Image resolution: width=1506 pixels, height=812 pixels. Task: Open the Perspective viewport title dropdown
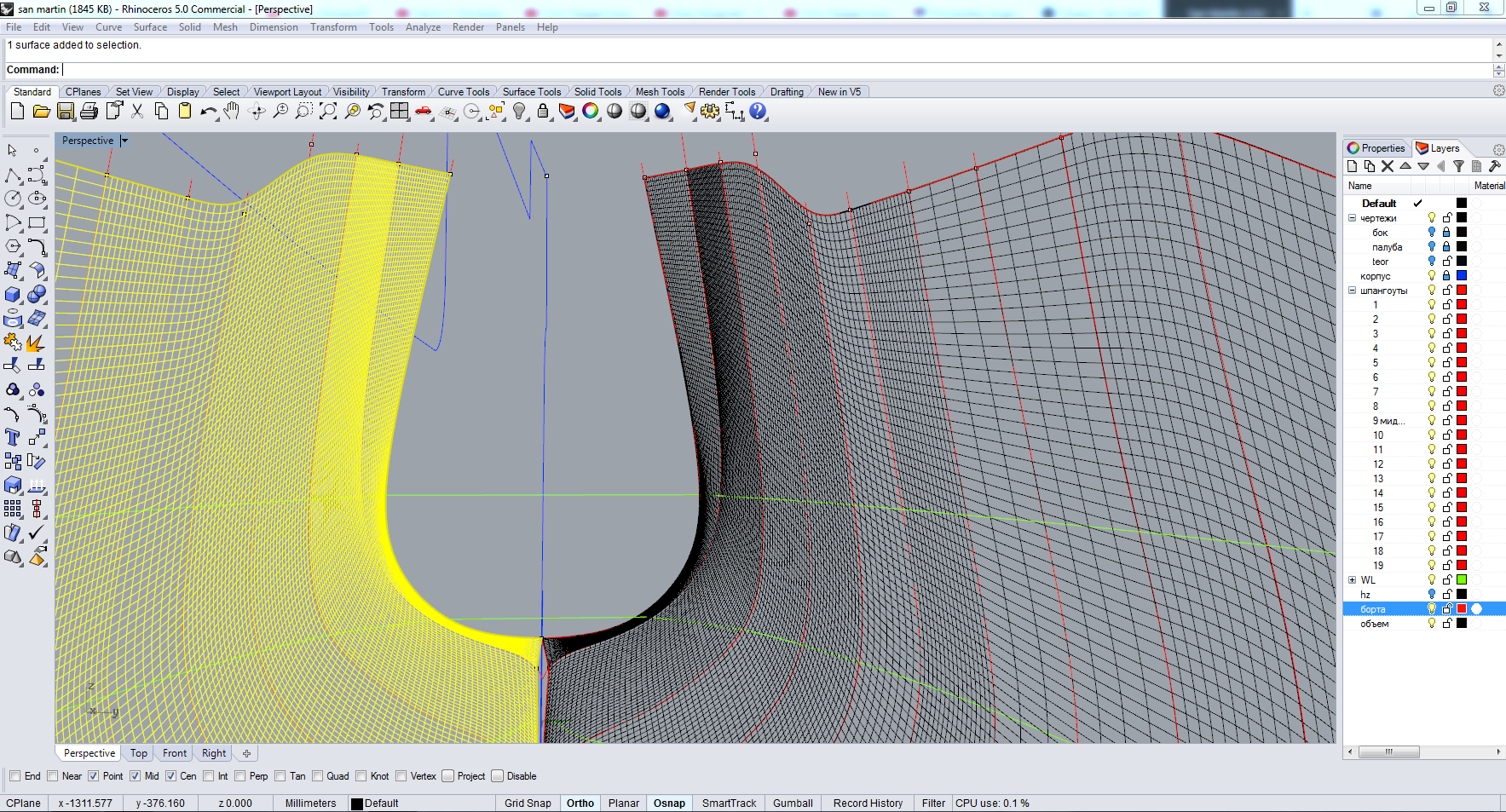point(124,141)
